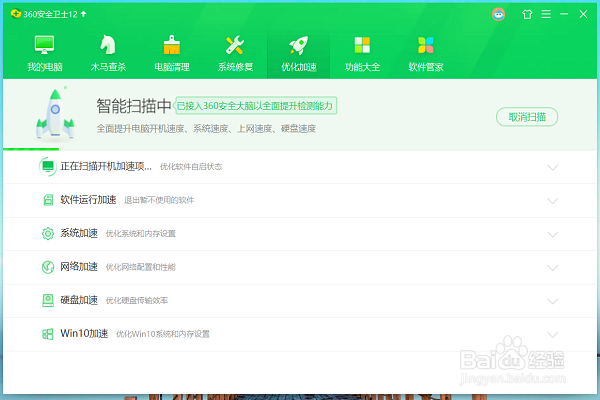Viewport: 600px width, 400px height.
Task: Expand the Win10加速 row chevron
Action: tap(552, 335)
